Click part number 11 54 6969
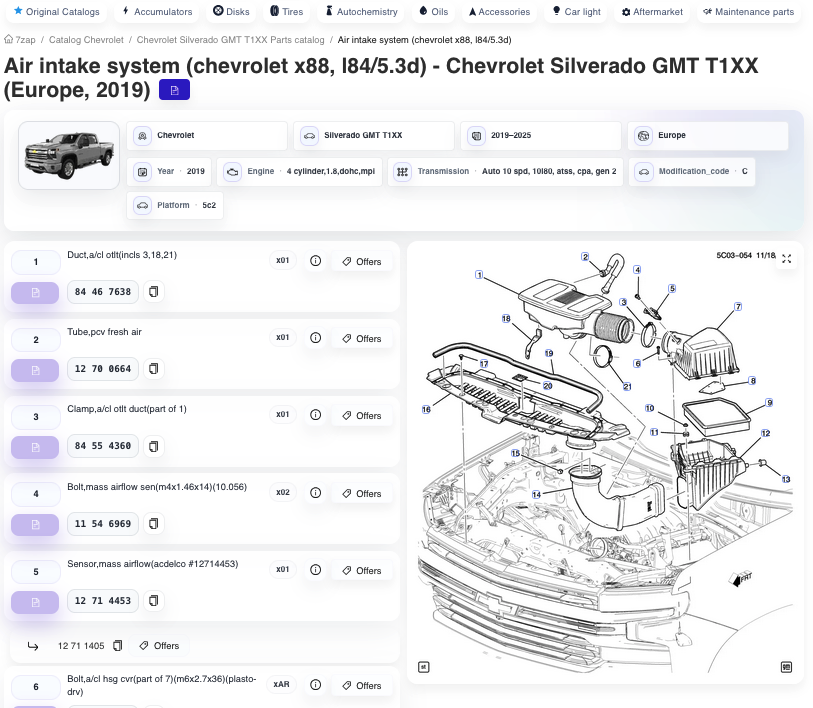 tap(103, 524)
